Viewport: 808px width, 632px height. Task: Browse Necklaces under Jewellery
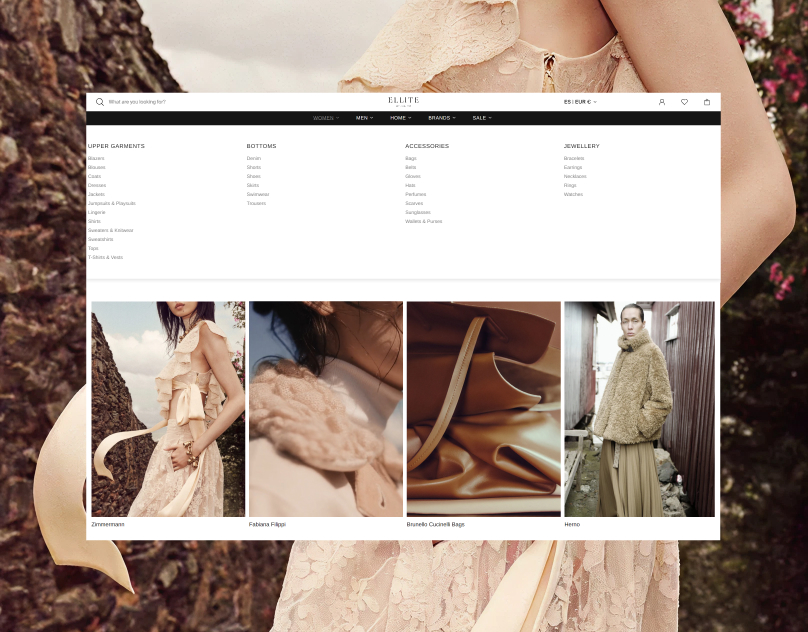click(574, 176)
